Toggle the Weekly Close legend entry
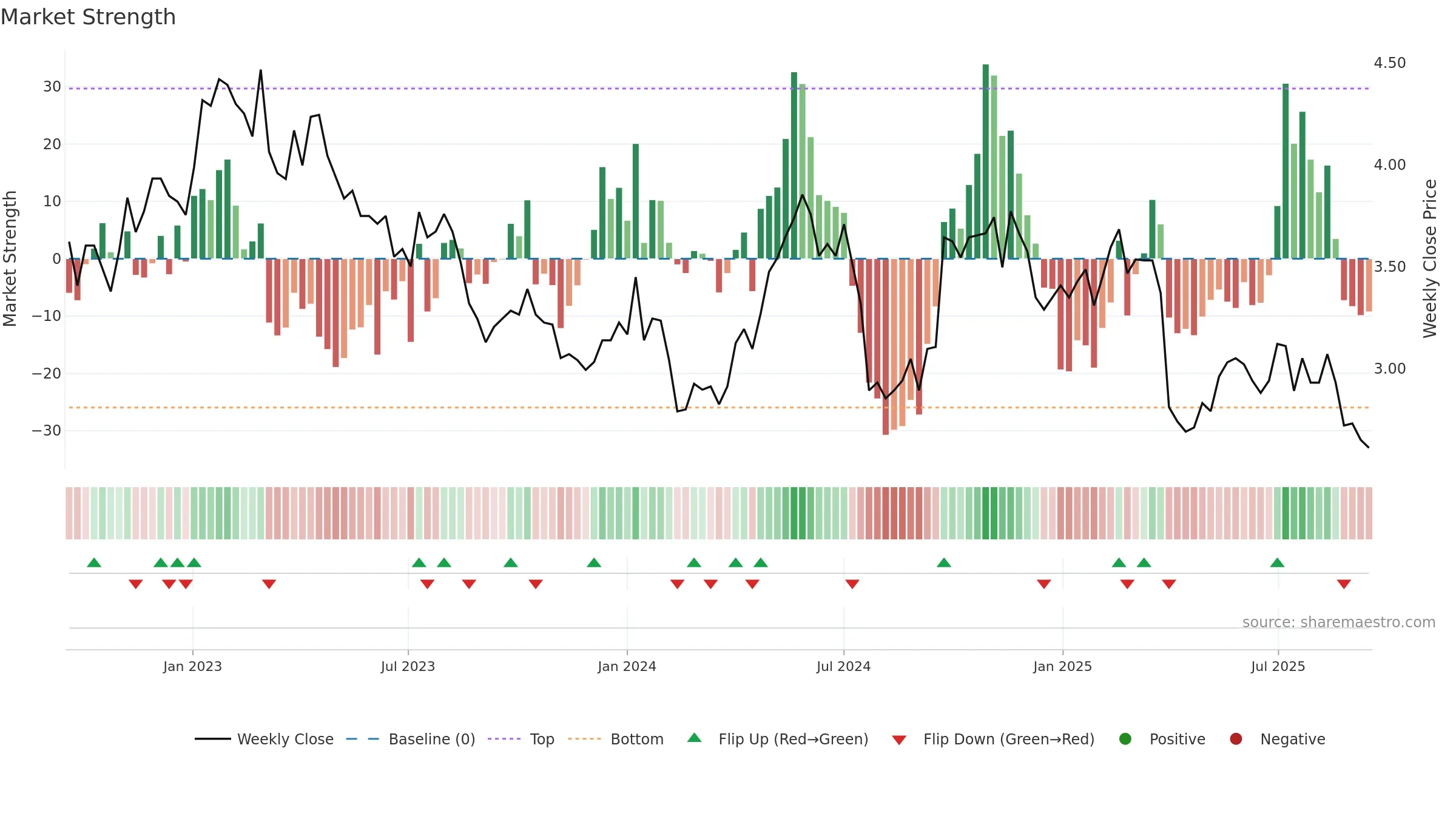Viewport: 1456px width, 819px height. tap(265, 739)
